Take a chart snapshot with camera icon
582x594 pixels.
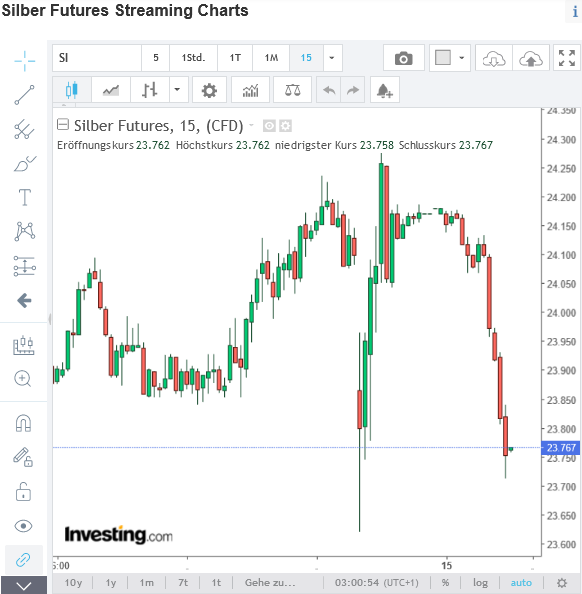(404, 58)
